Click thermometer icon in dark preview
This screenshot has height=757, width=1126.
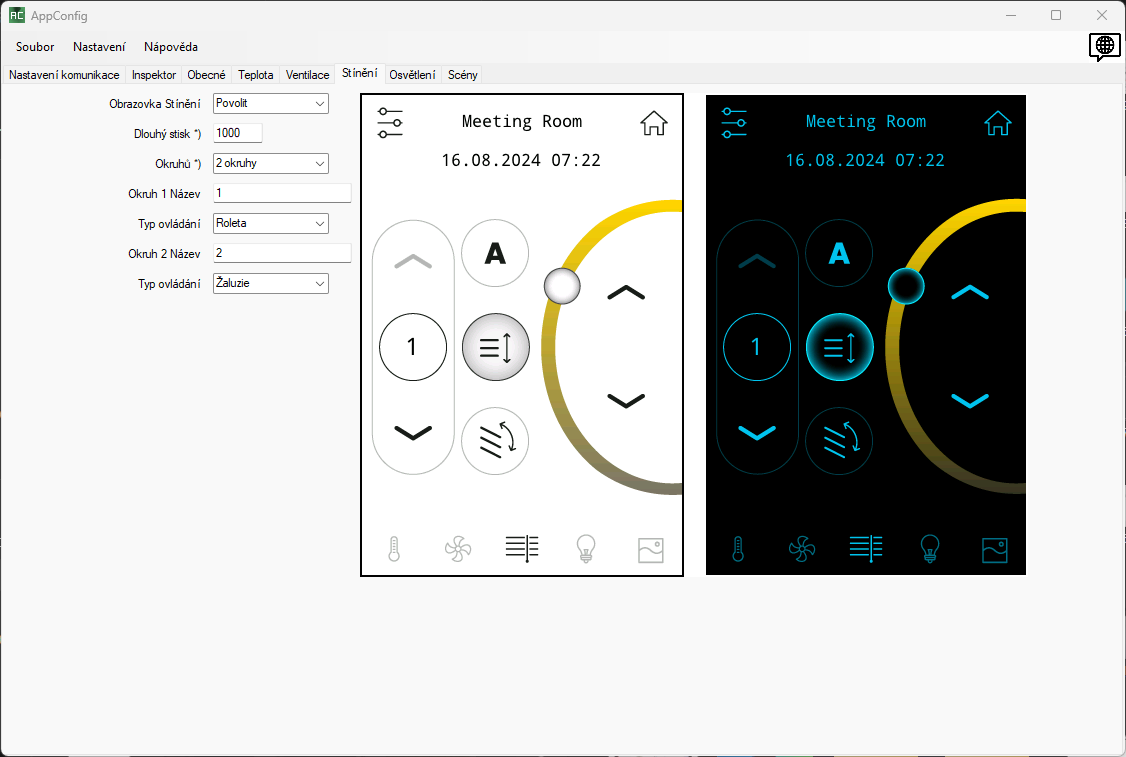pos(738,549)
